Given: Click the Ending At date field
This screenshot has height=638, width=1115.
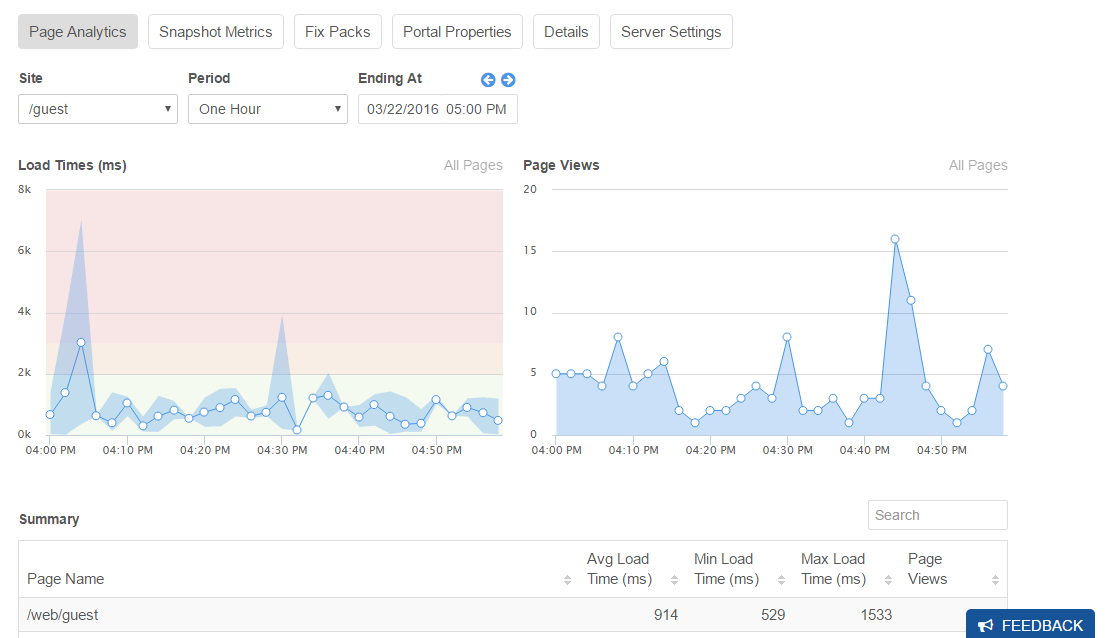Looking at the screenshot, I should (437, 109).
